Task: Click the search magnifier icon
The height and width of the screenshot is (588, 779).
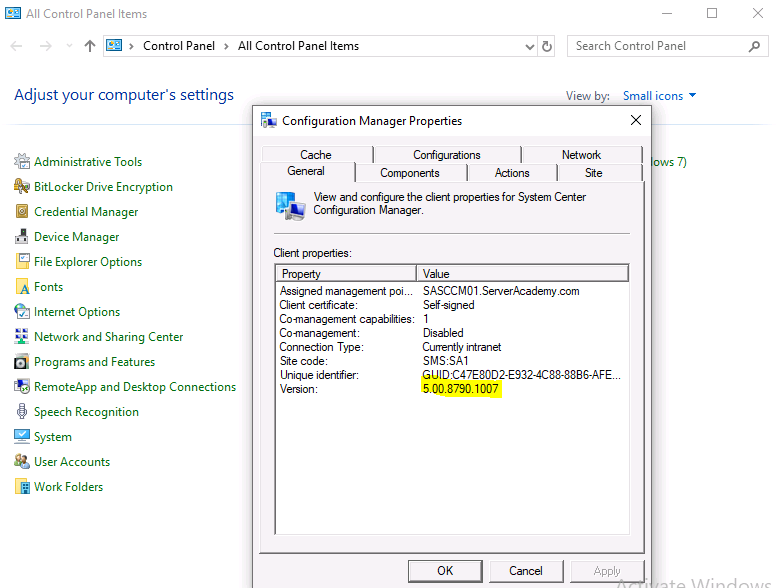Action: point(754,46)
